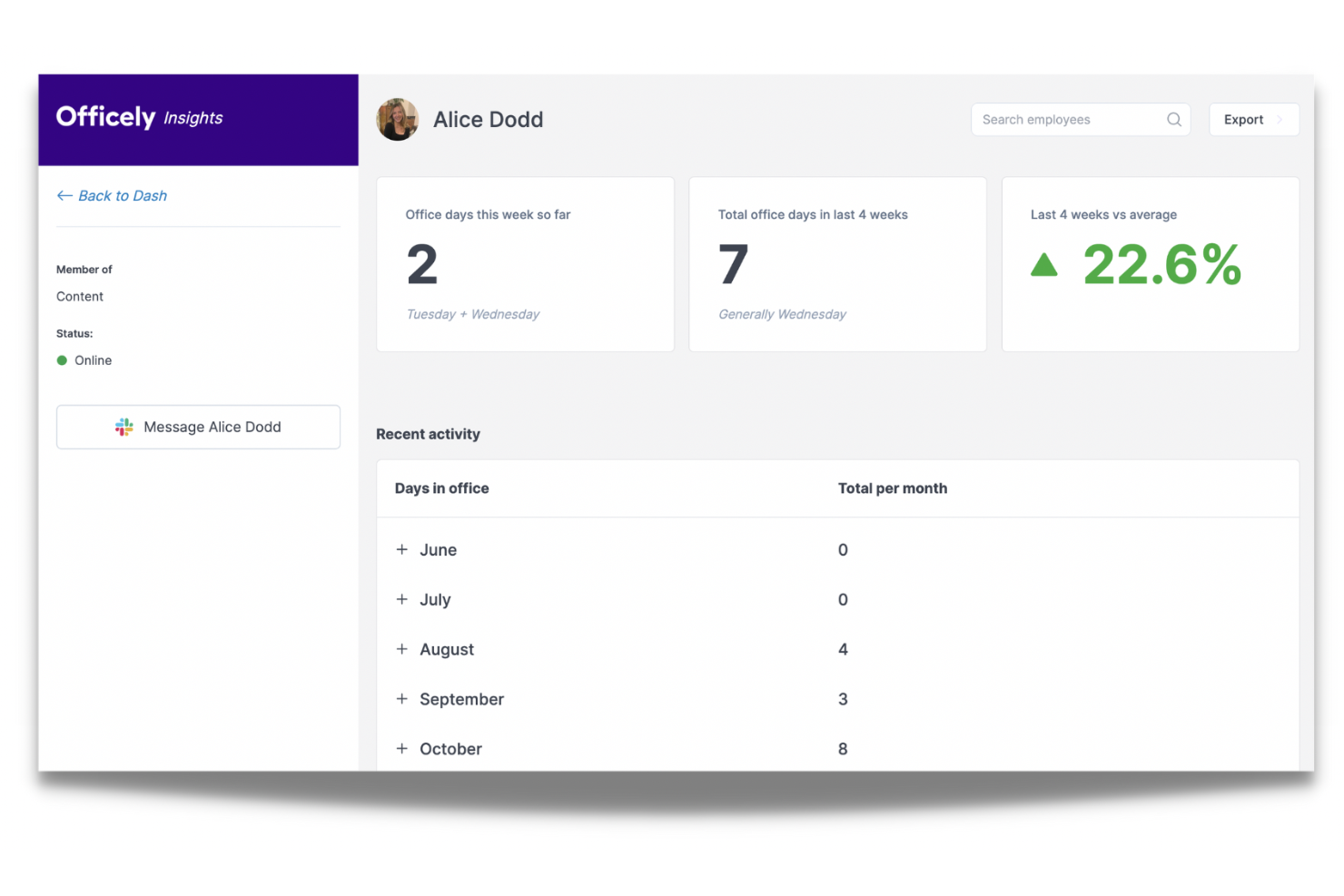Select the Insights section in the header
This screenshot has width=1344, height=896.
[x=193, y=118]
